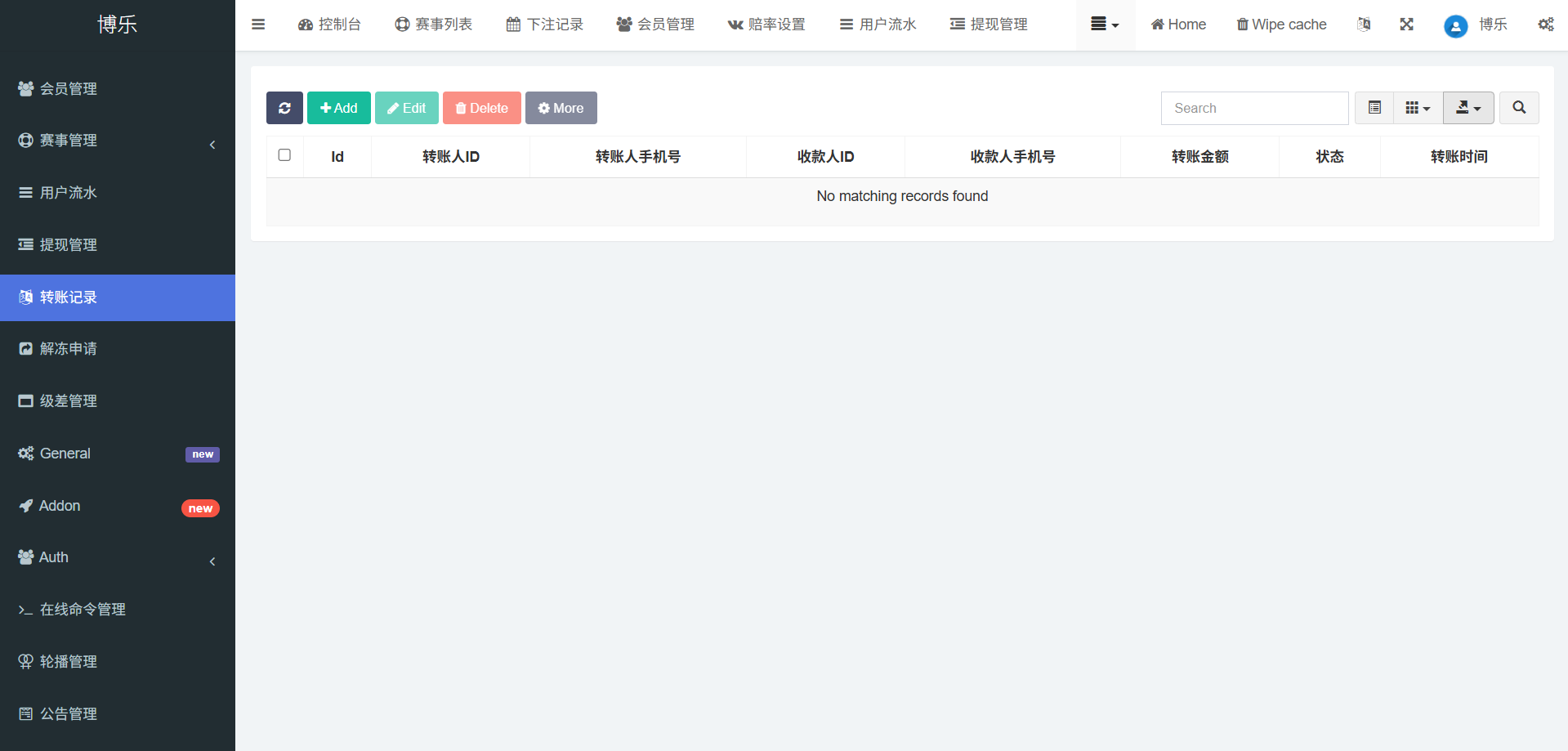Viewport: 1568px width, 751px height.
Task: Open the language translate icon in header
Action: [1364, 25]
